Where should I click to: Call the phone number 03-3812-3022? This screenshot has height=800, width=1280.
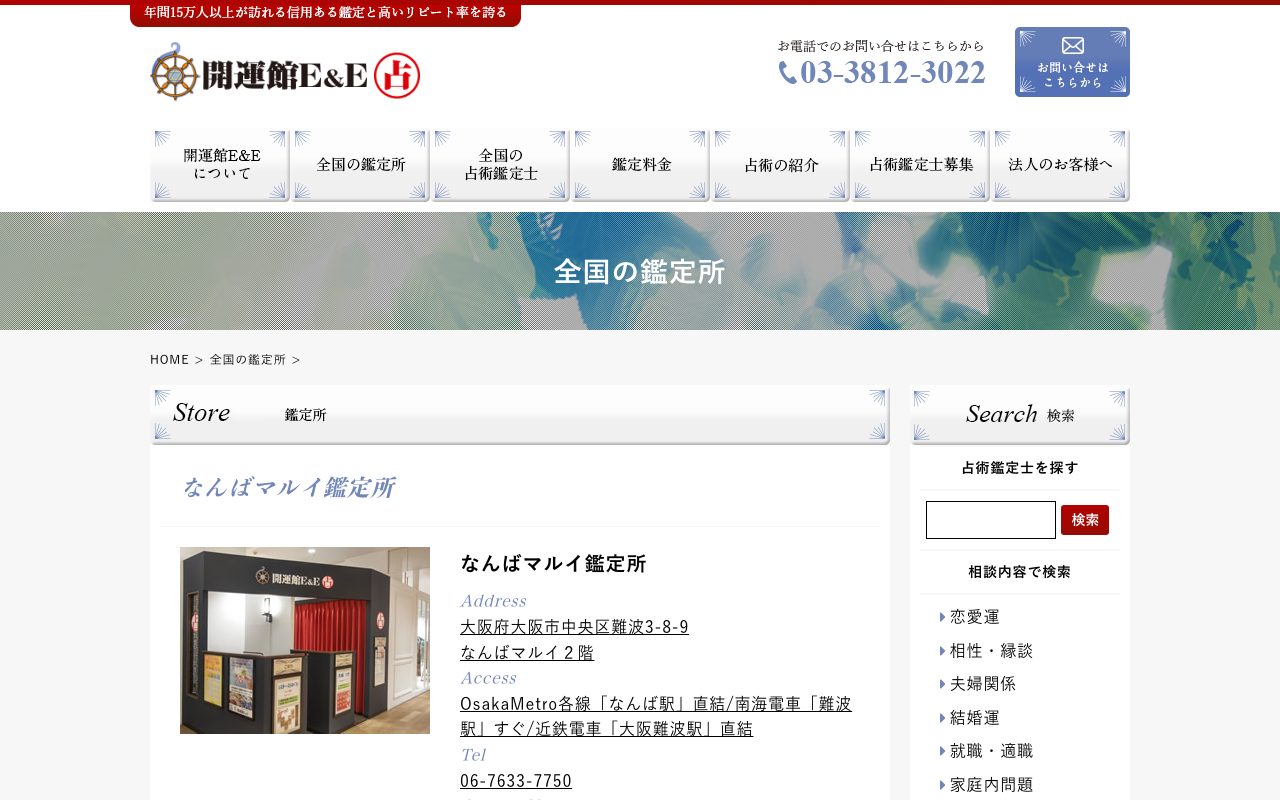[x=882, y=73]
